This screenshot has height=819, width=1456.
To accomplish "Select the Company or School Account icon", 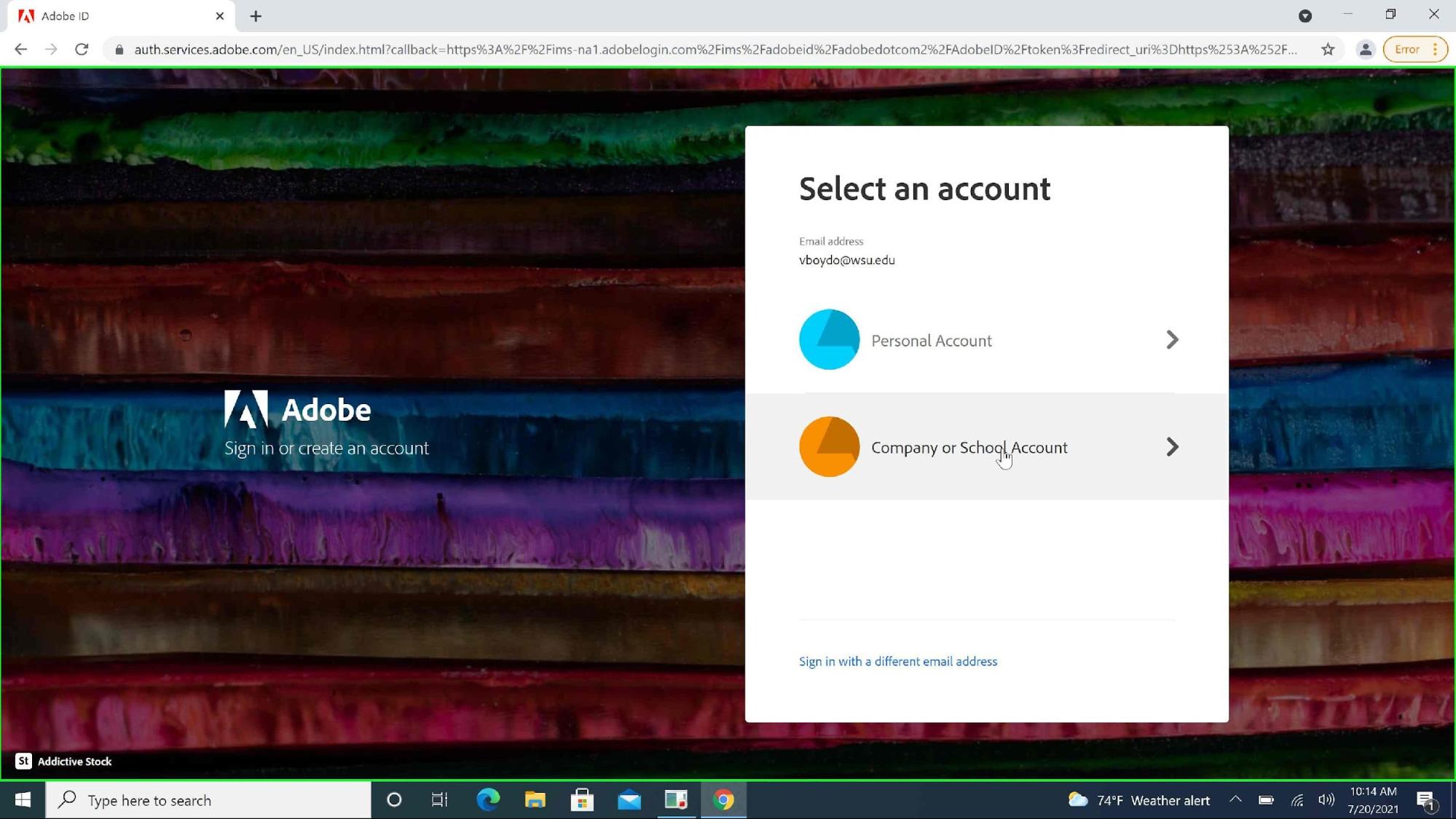I will point(829,446).
